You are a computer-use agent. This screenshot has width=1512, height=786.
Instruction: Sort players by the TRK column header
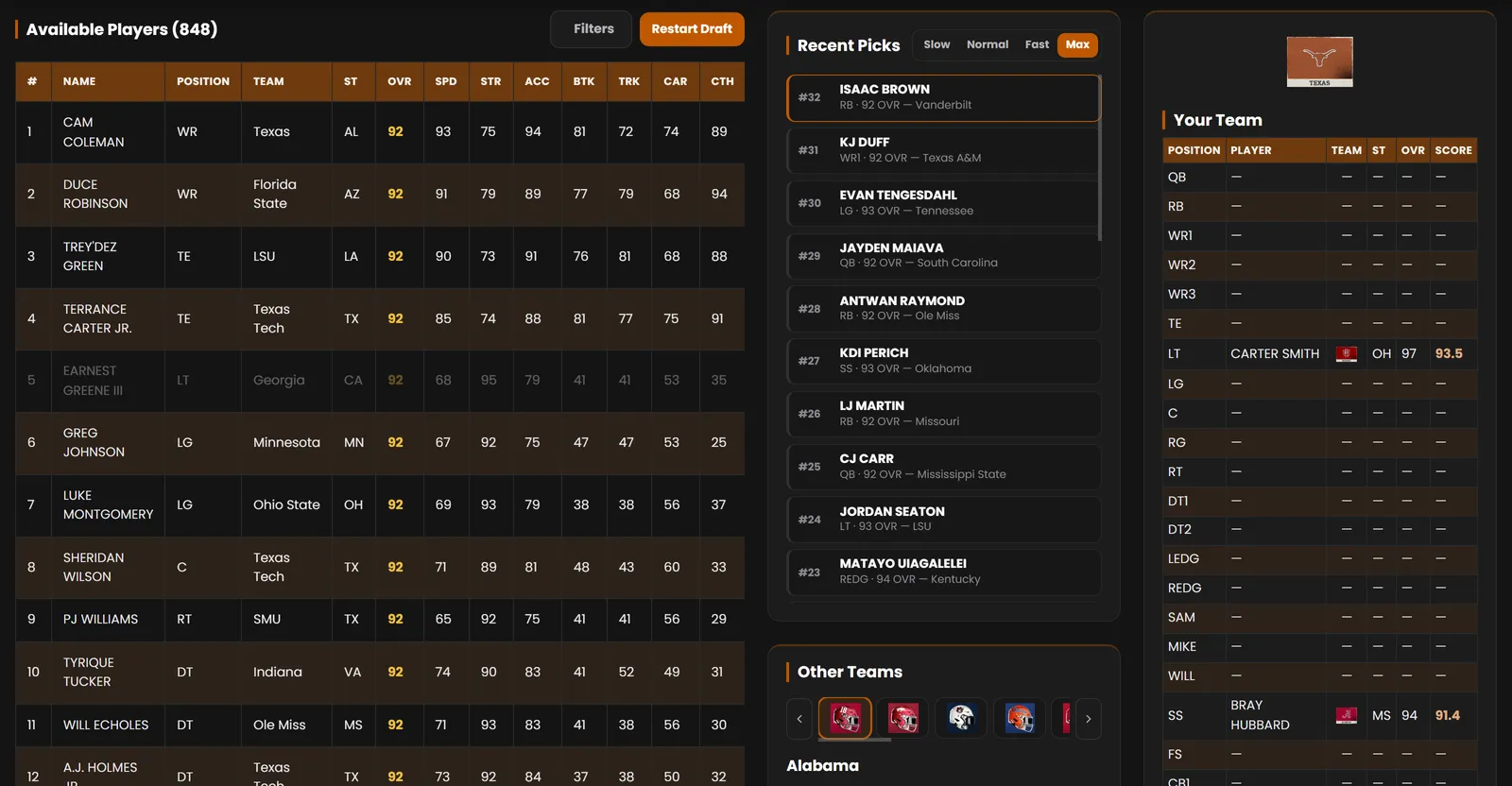(x=629, y=81)
